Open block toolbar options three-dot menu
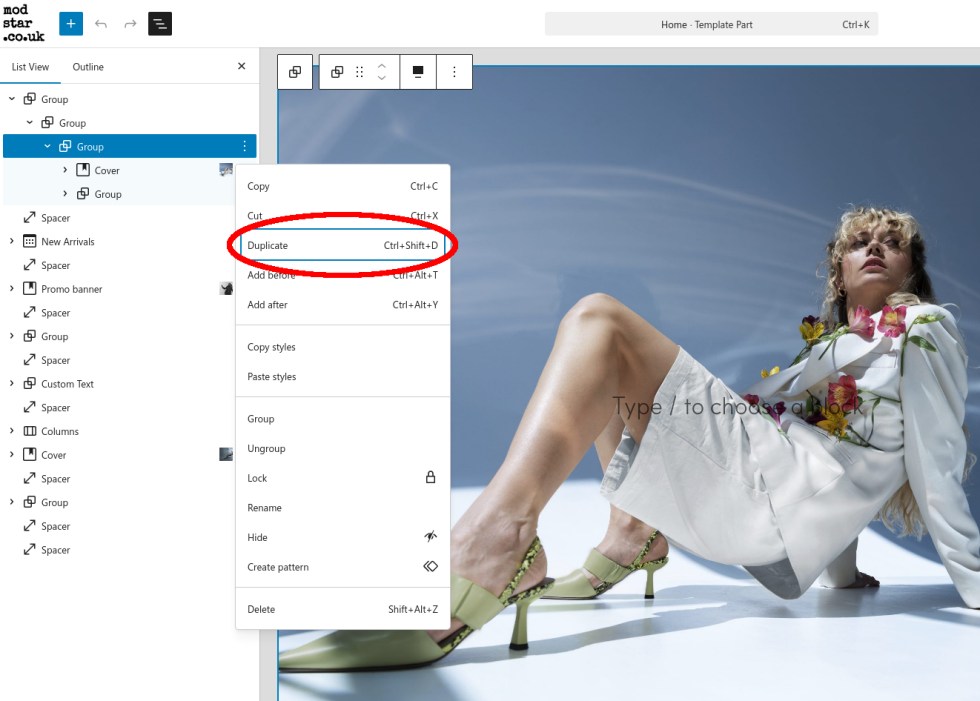The image size is (980, 701). [454, 72]
